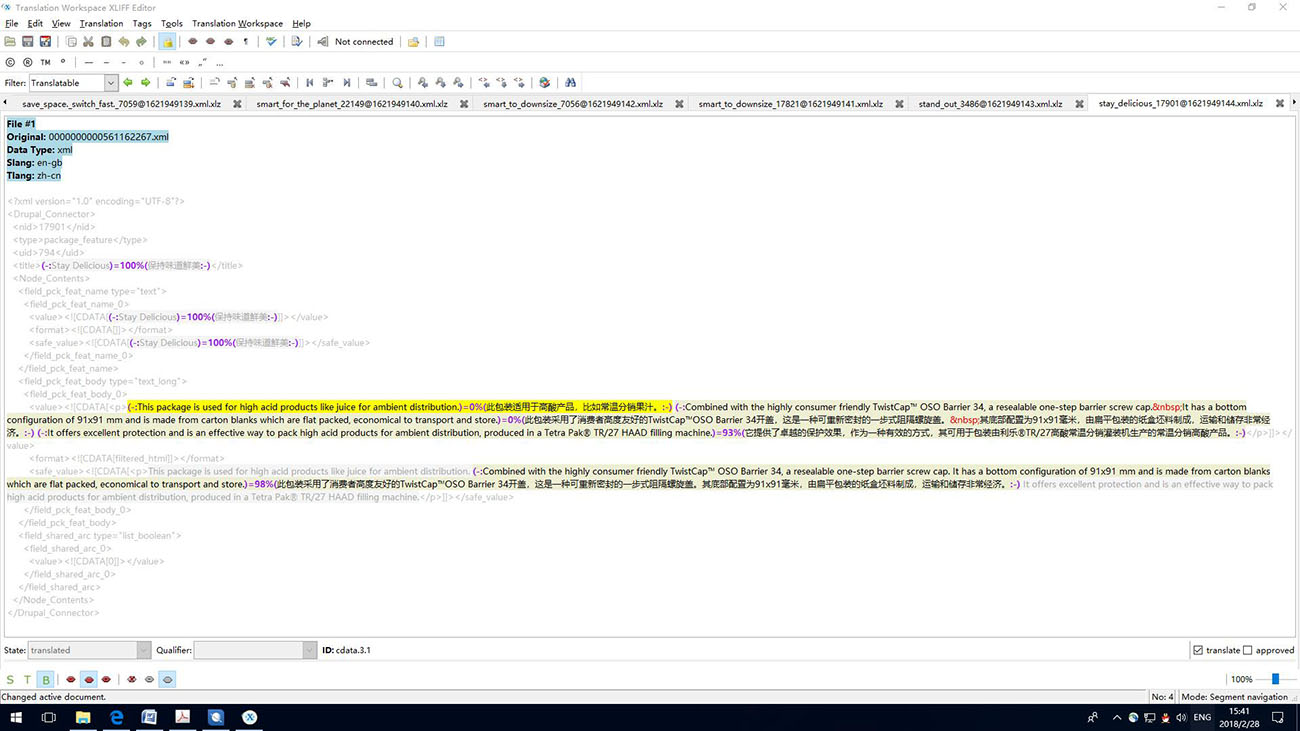Insert the copyright symbol
Screen dimensions: 1300x731
[x=11, y=62]
